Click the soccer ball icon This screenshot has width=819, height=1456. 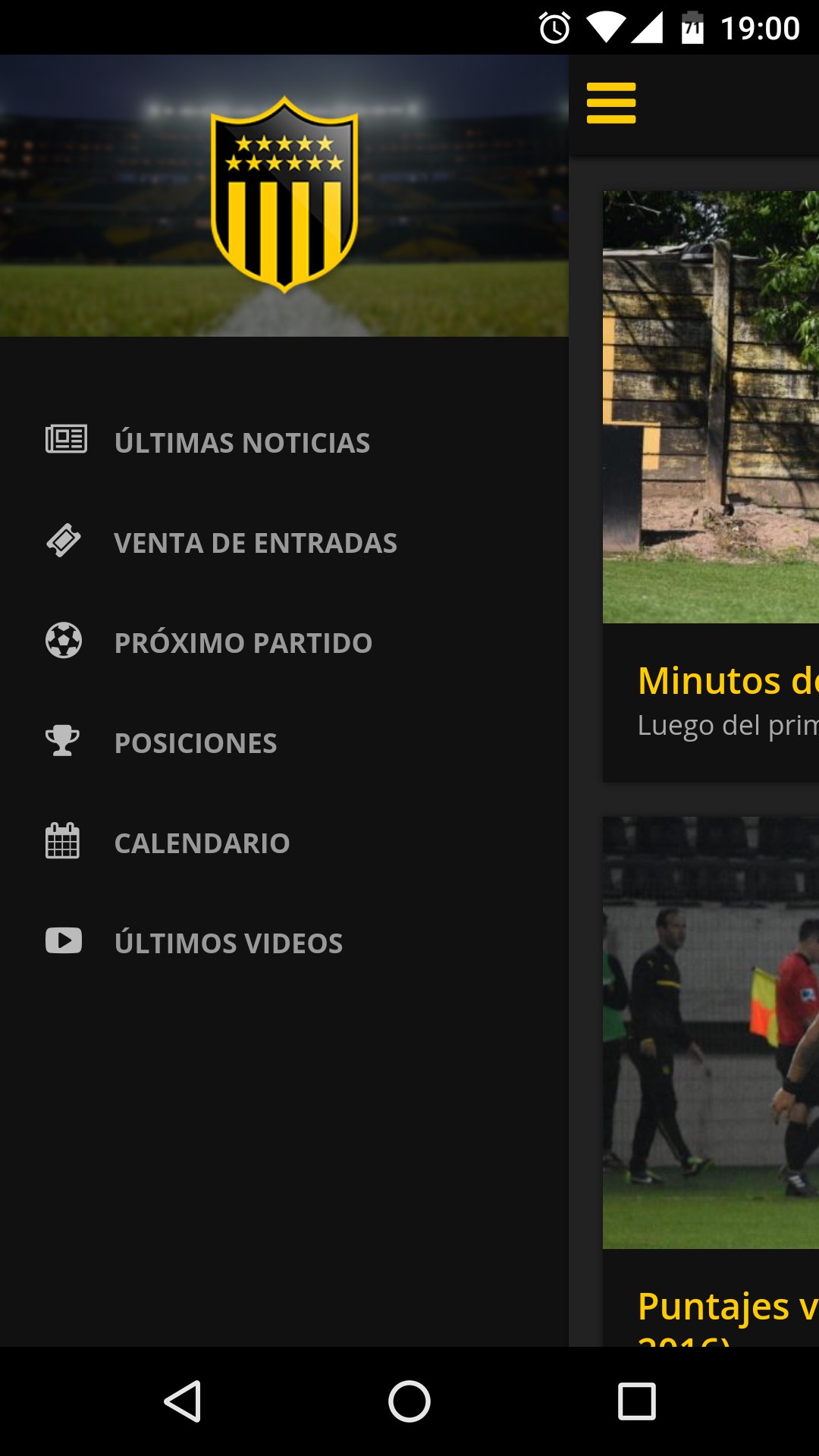pos(64,640)
